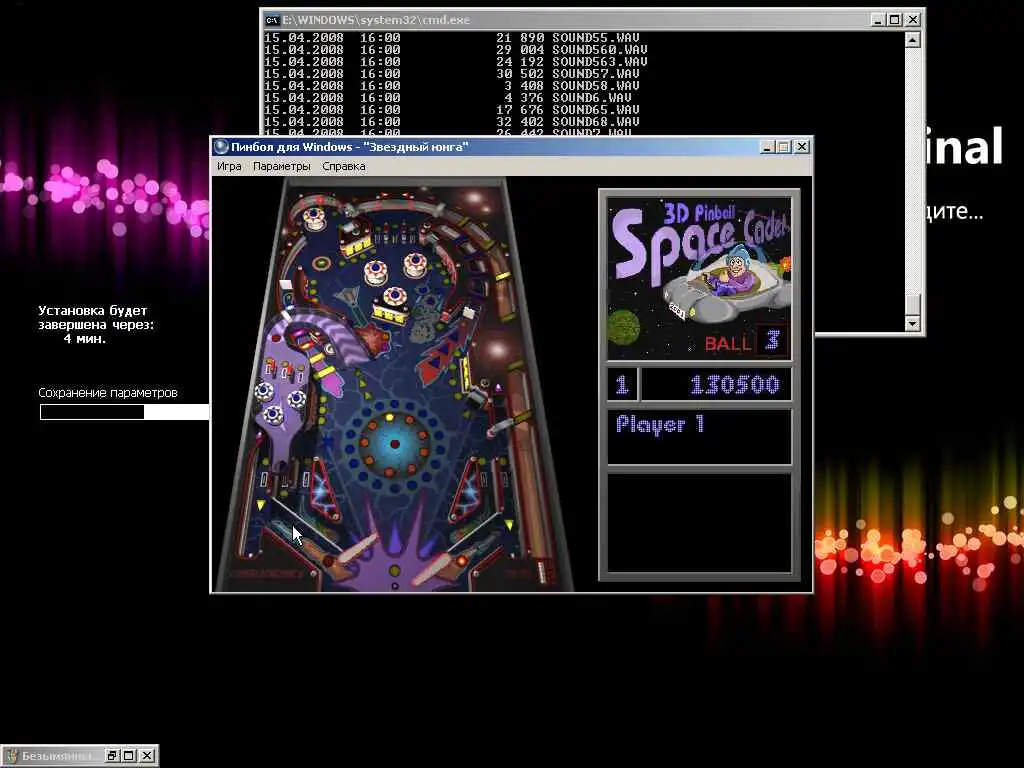Screen dimensions: 1024x768
Task: Open the Параметры menu in Pinball
Action: click(281, 167)
